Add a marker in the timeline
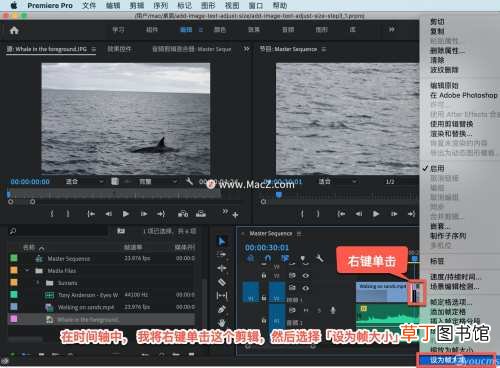The width and height of the screenshot is (500, 368). pyautogui.click(x=303, y=259)
